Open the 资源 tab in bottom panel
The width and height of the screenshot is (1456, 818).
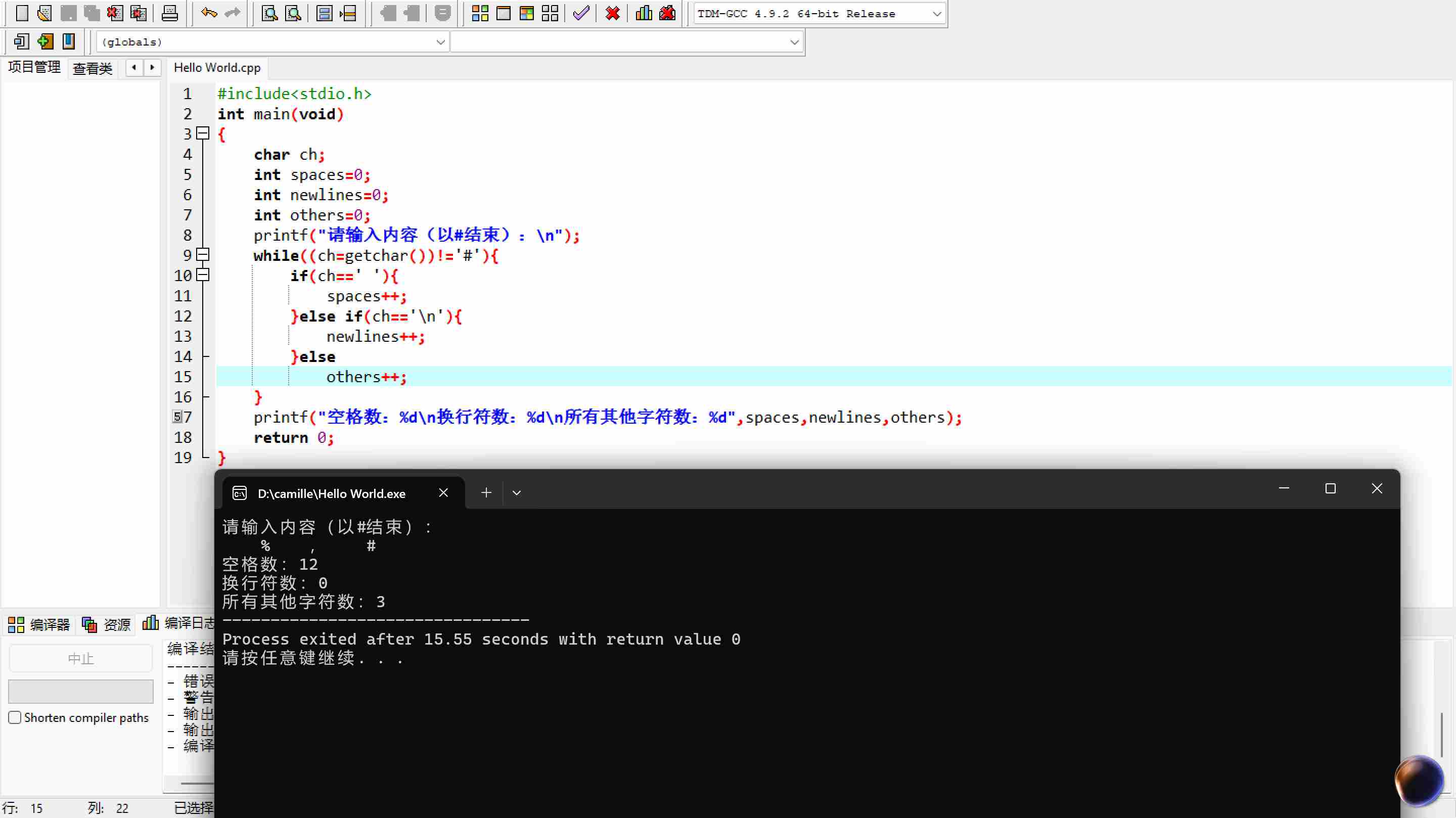[107, 624]
